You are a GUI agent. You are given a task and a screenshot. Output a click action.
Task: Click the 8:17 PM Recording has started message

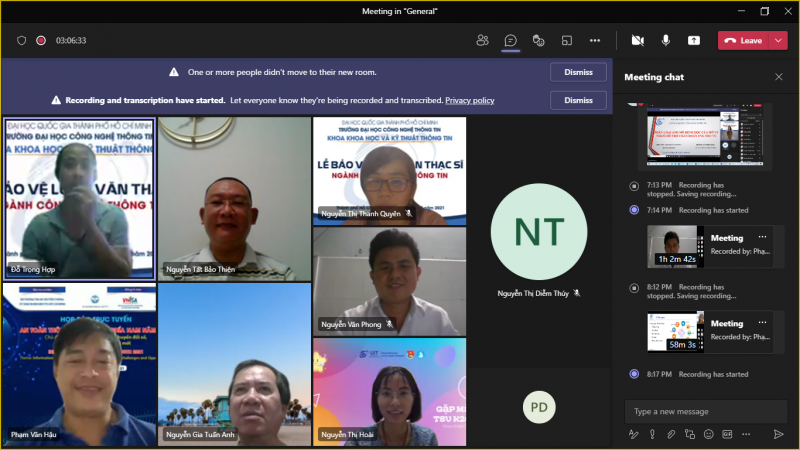pyautogui.click(x=697, y=374)
